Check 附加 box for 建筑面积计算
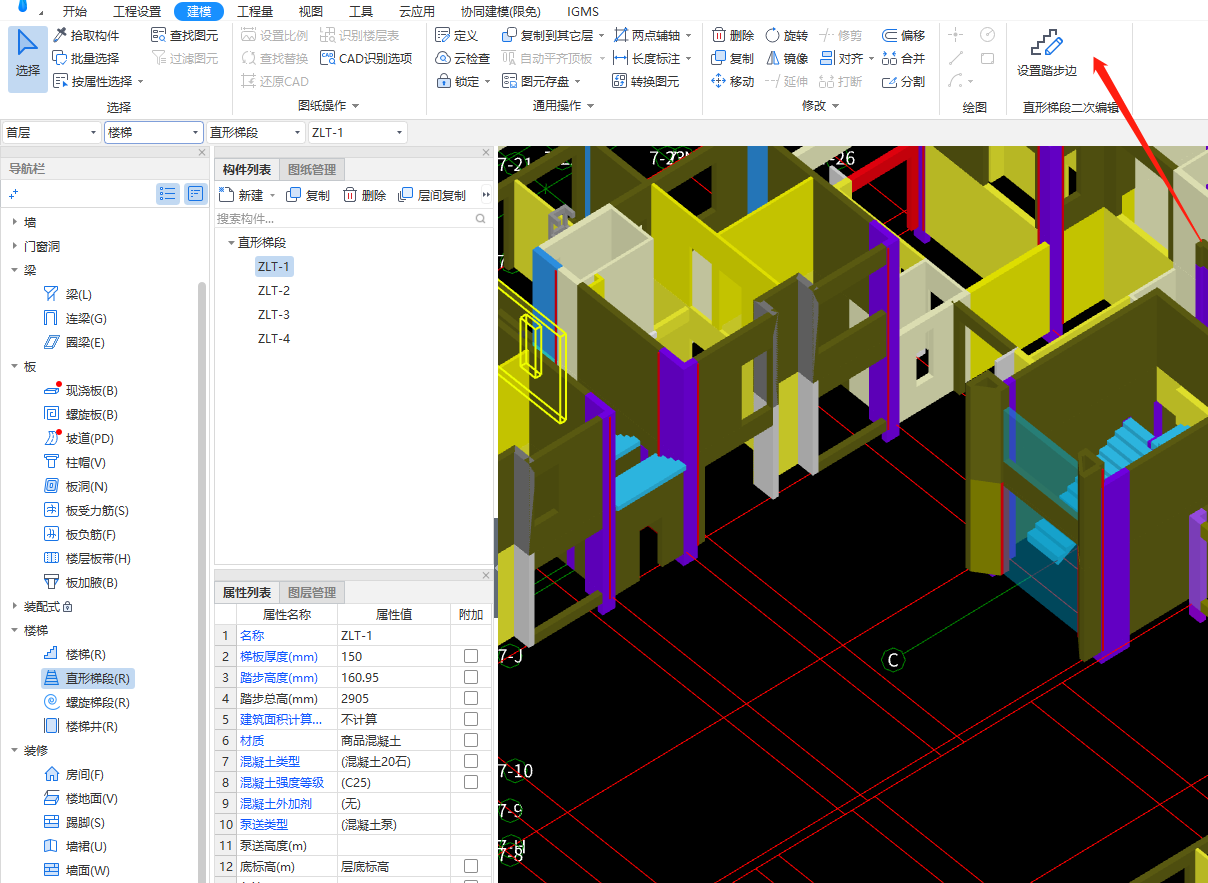1208x883 pixels. point(471,719)
